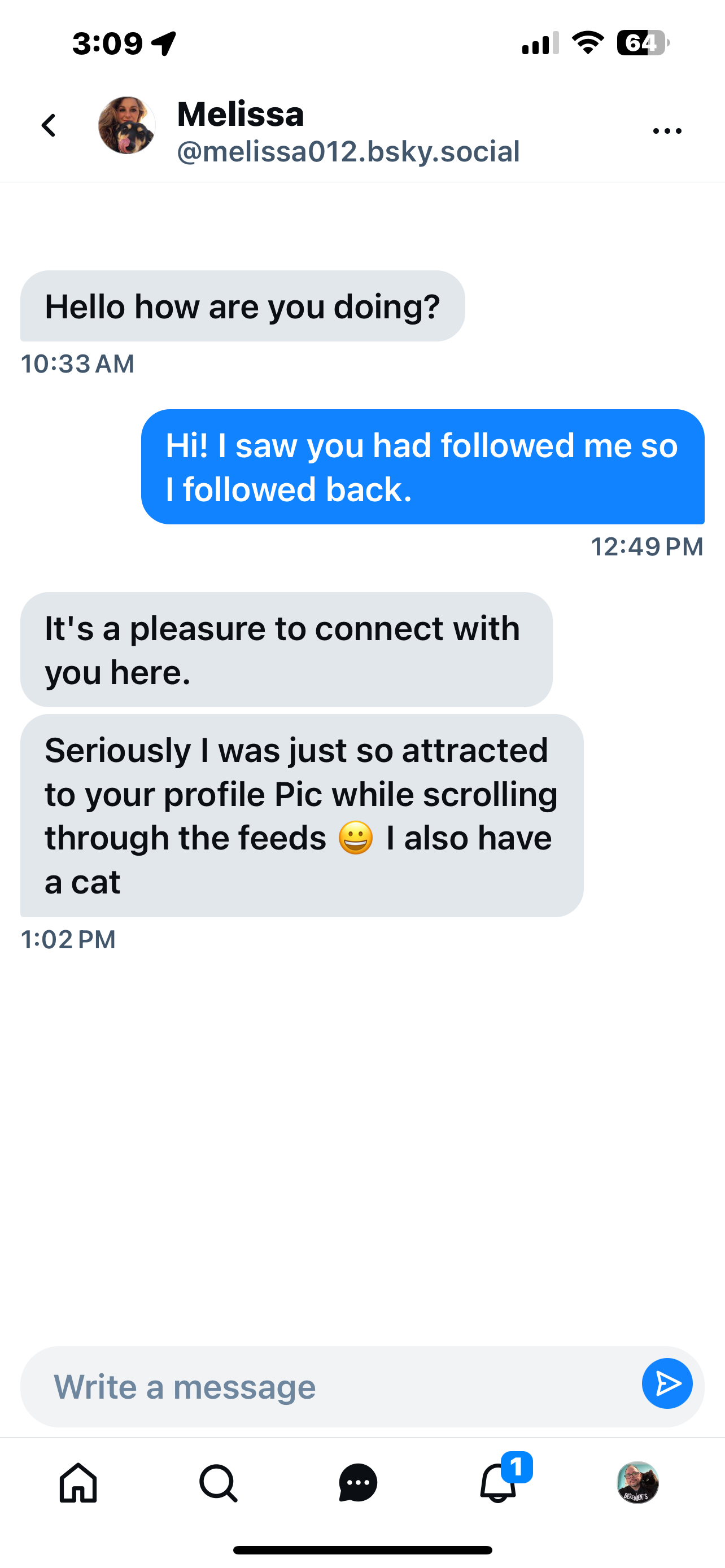Send message with the paper plane button
Viewport: 725px width, 1568px height.
[x=667, y=1383]
